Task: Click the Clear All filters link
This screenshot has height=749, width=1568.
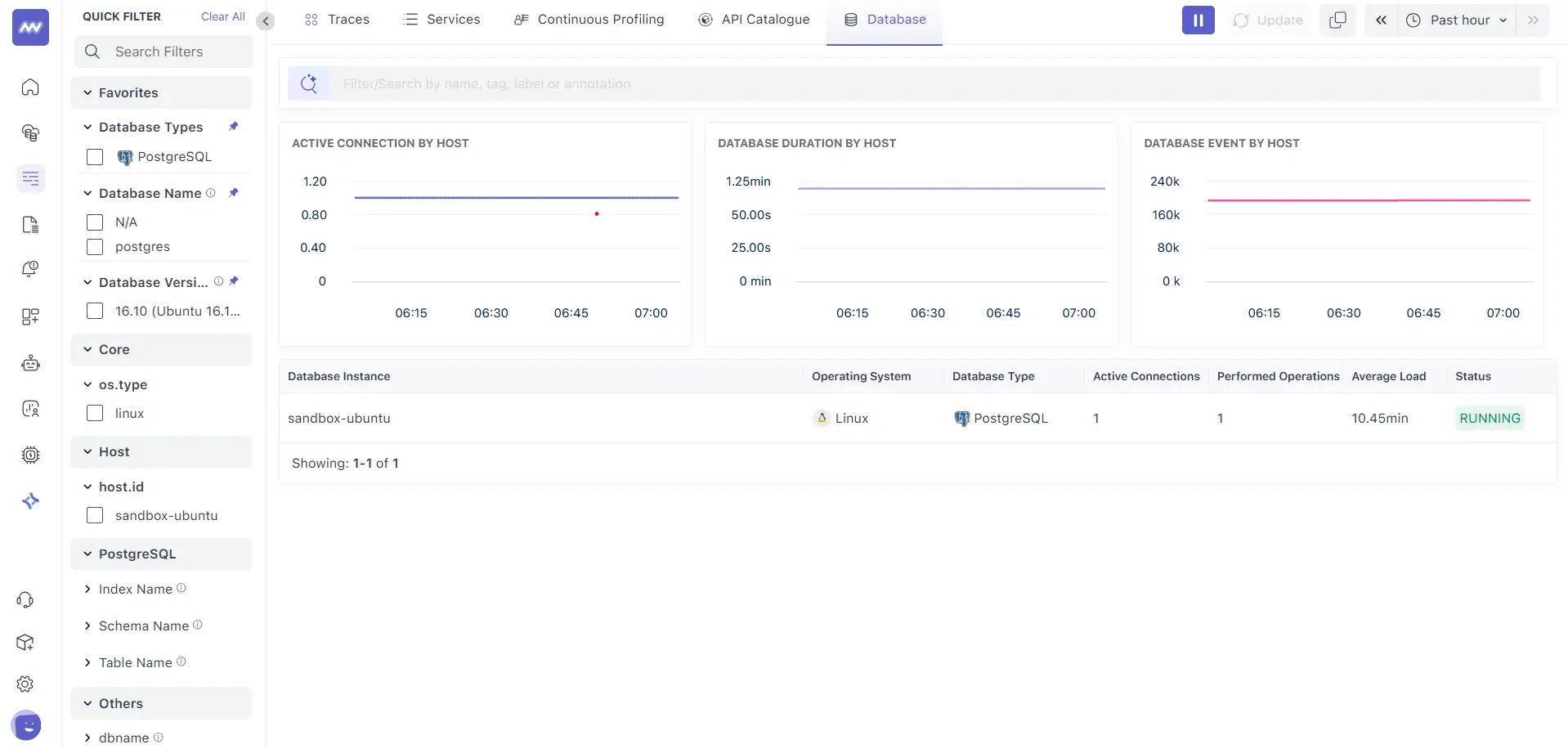Action: click(x=222, y=16)
